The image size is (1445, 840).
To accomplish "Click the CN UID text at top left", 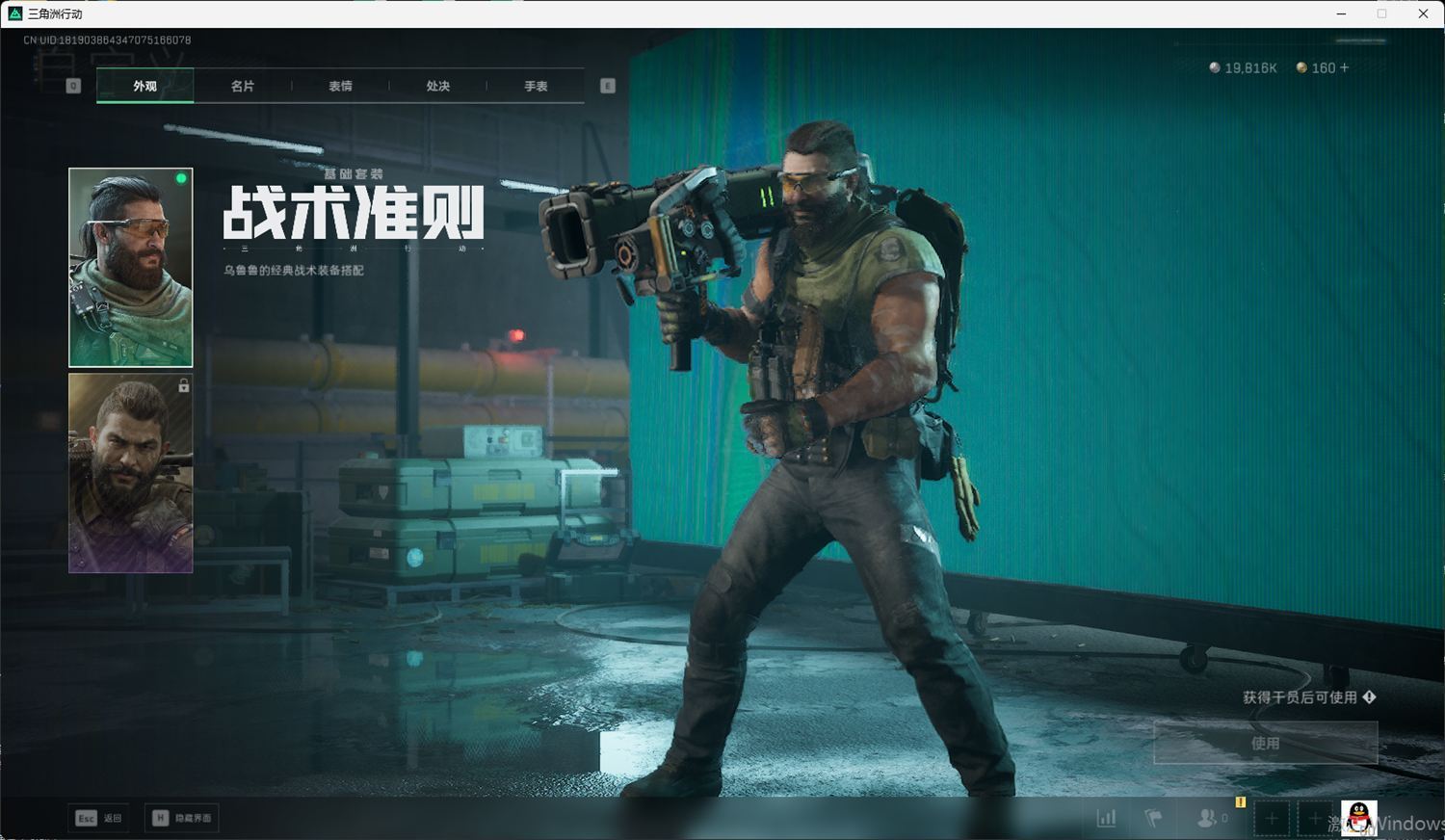I will point(106,39).
